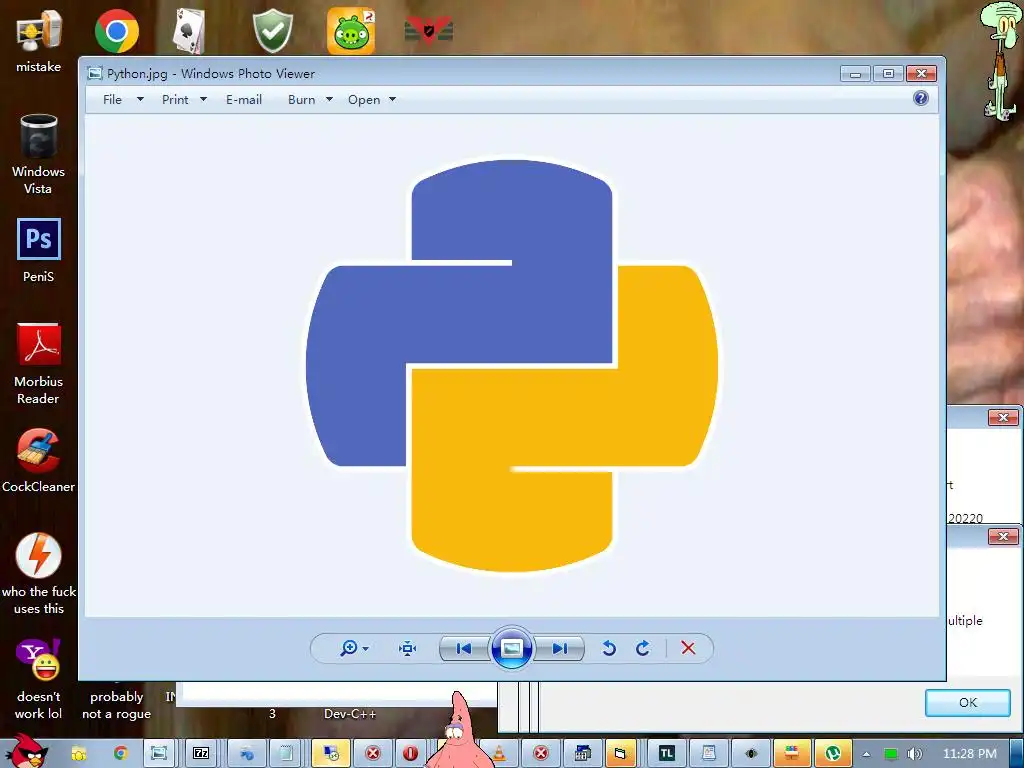The width and height of the screenshot is (1024, 768).
Task: Click the fit to window icon
Action: pos(408,648)
